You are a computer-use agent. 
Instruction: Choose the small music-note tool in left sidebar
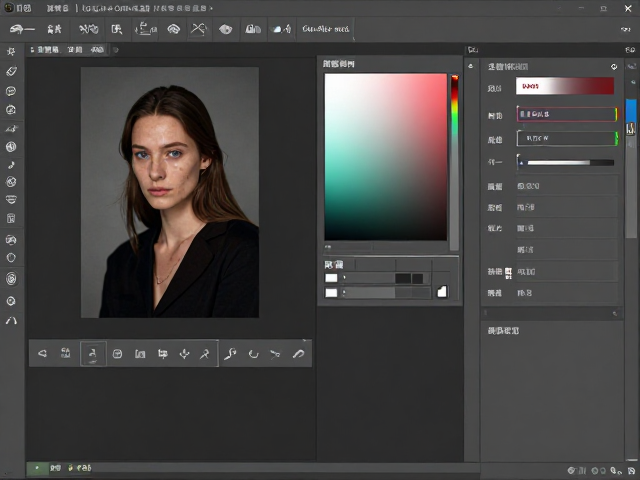(x=11, y=165)
